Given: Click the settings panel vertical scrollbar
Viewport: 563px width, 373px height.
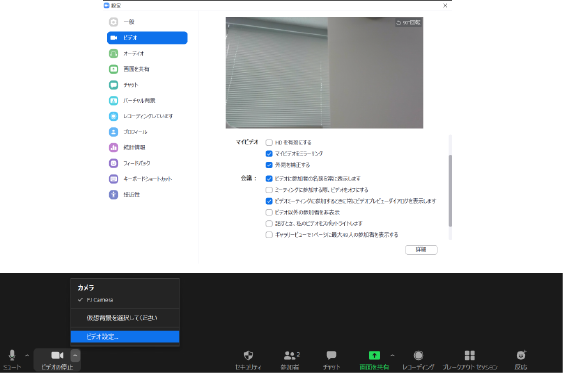Looking at the screenshot, I should point(450,191).
